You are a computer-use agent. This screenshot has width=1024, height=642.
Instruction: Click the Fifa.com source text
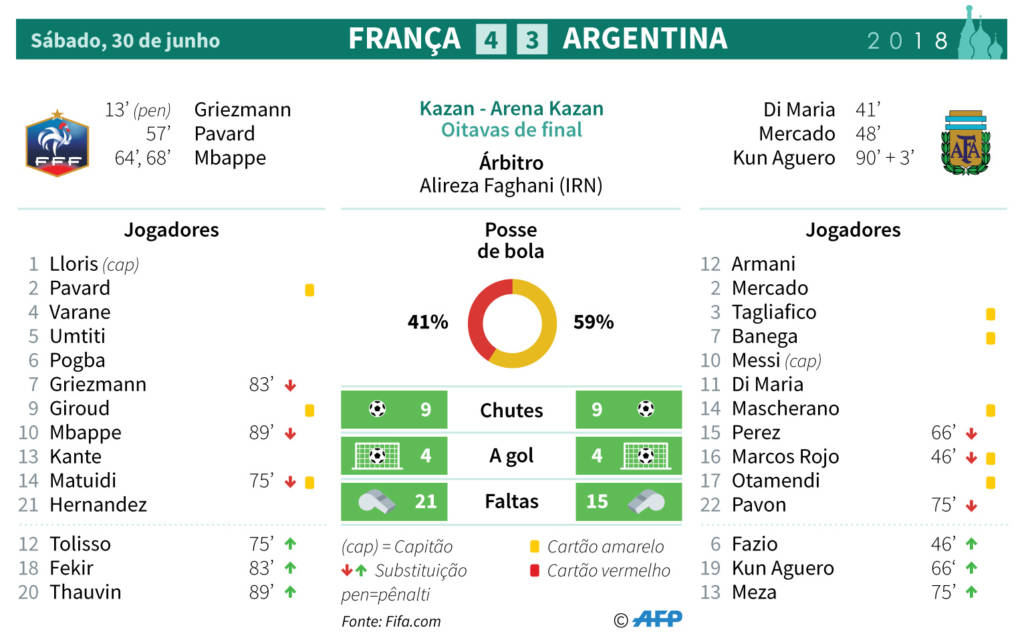pos(391,621)
